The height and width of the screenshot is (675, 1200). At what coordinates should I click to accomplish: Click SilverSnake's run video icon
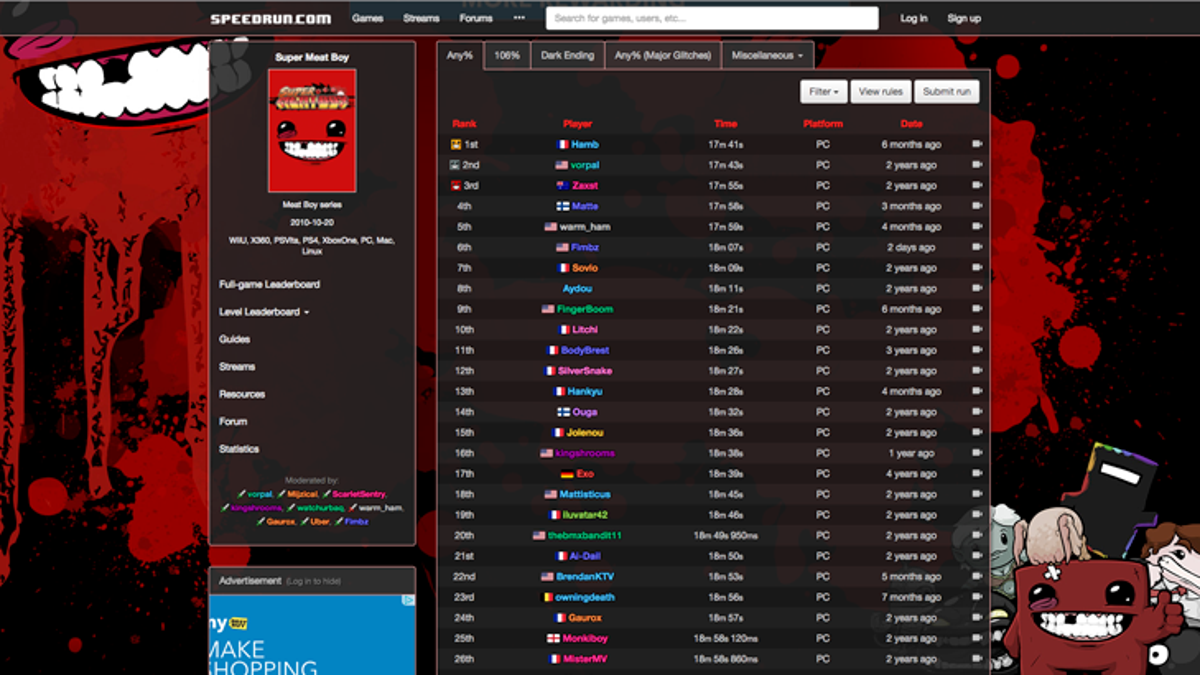(x=977, y=371)
